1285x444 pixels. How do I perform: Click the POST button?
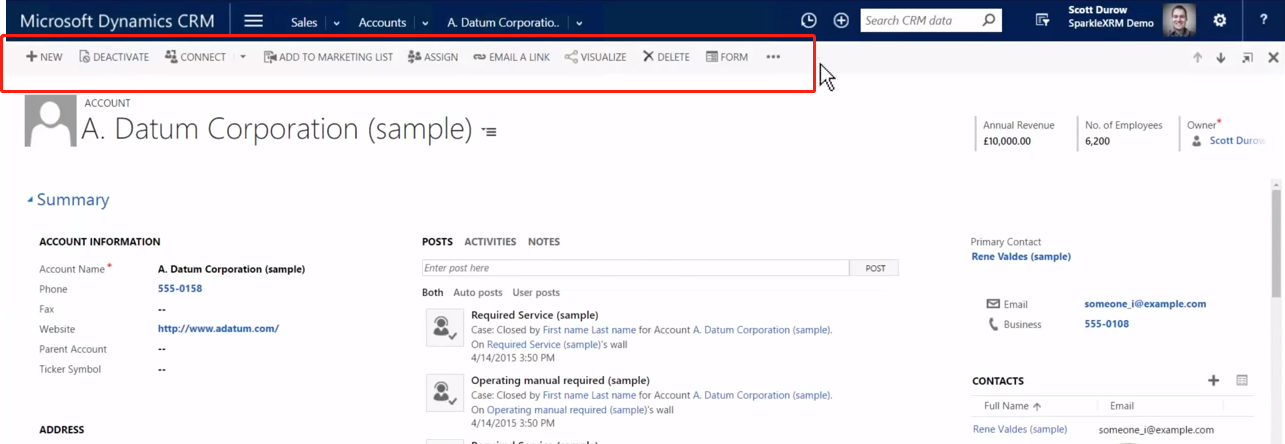[x=875, y=268]
